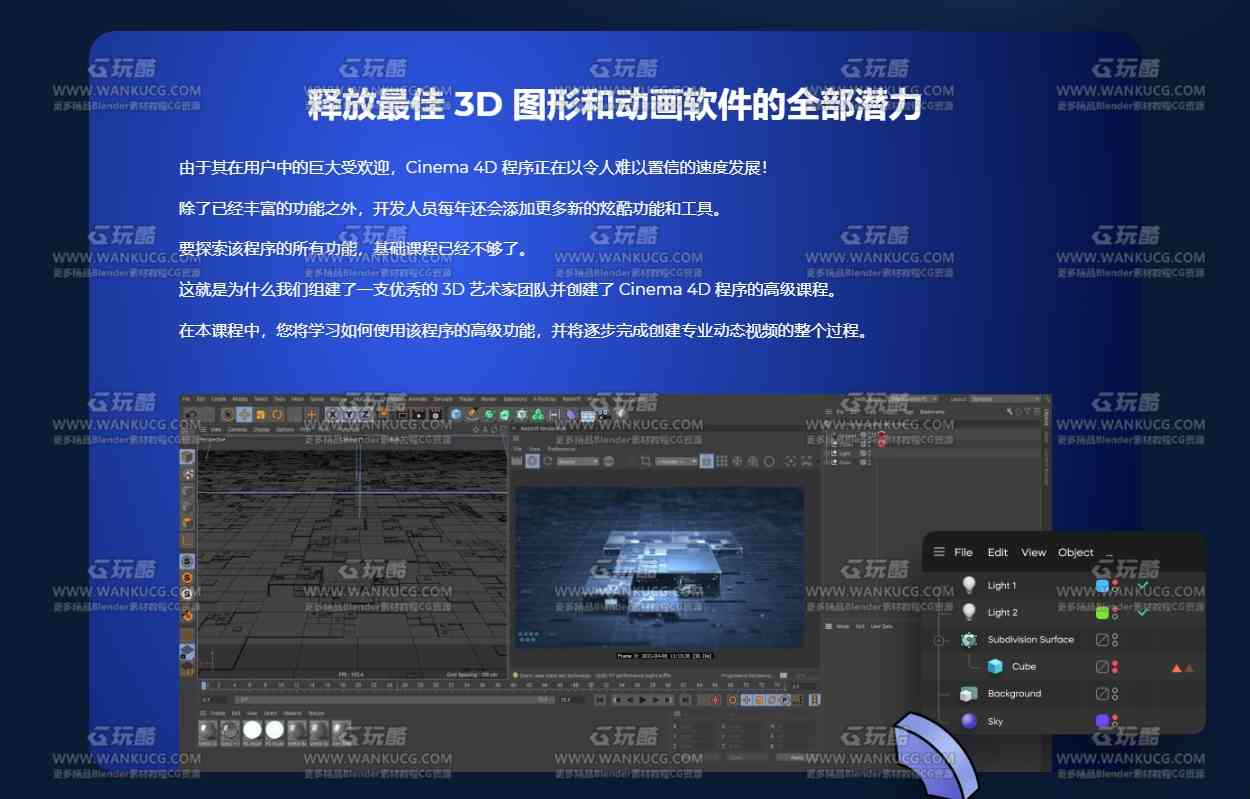This screenshot has width=1250, height=799.
Task: Click the Cube layer box
Action: click(1102, 666)
